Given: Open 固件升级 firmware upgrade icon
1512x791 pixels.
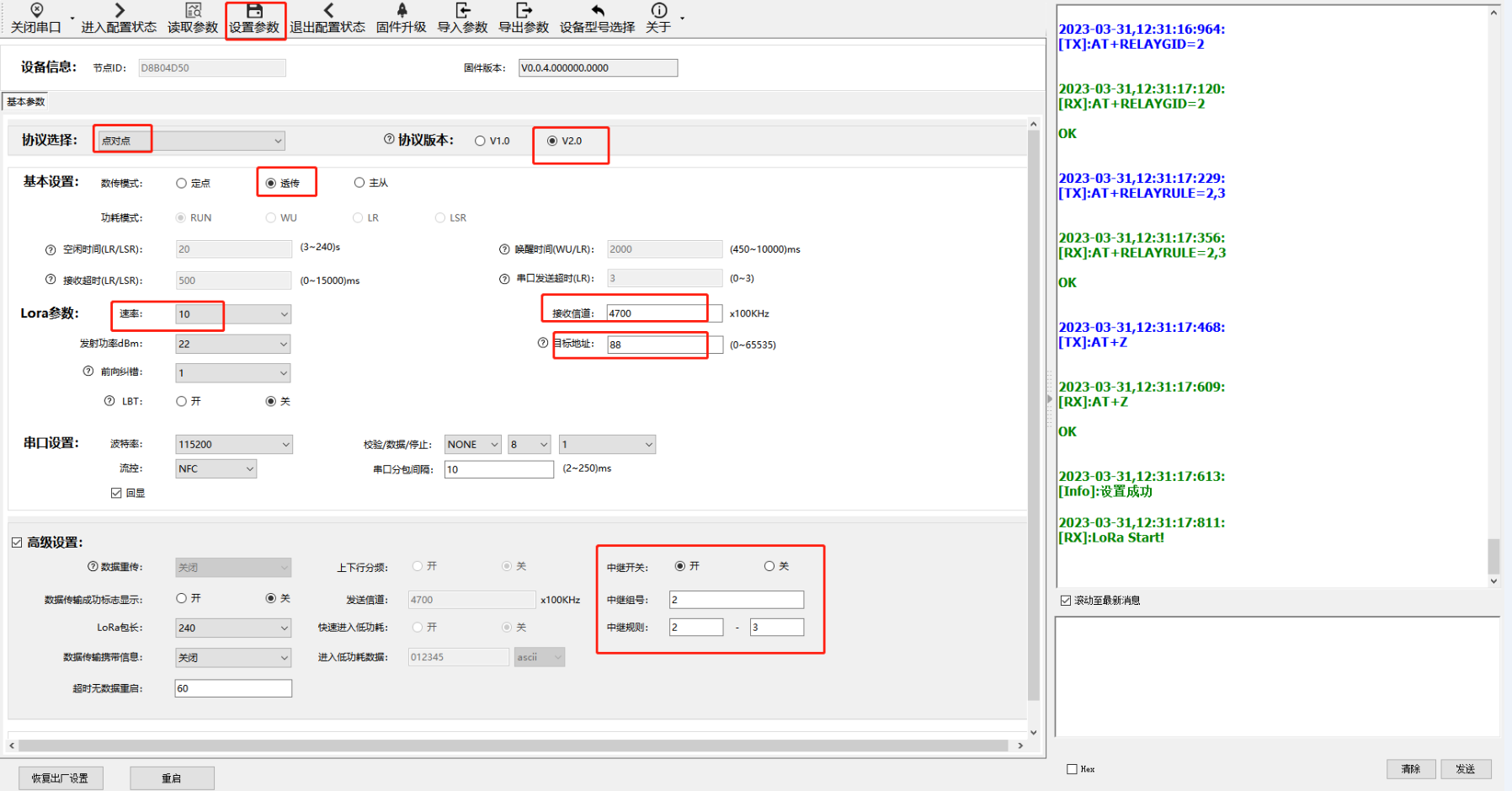Looking at the screenshot, I should click(402, 11).
